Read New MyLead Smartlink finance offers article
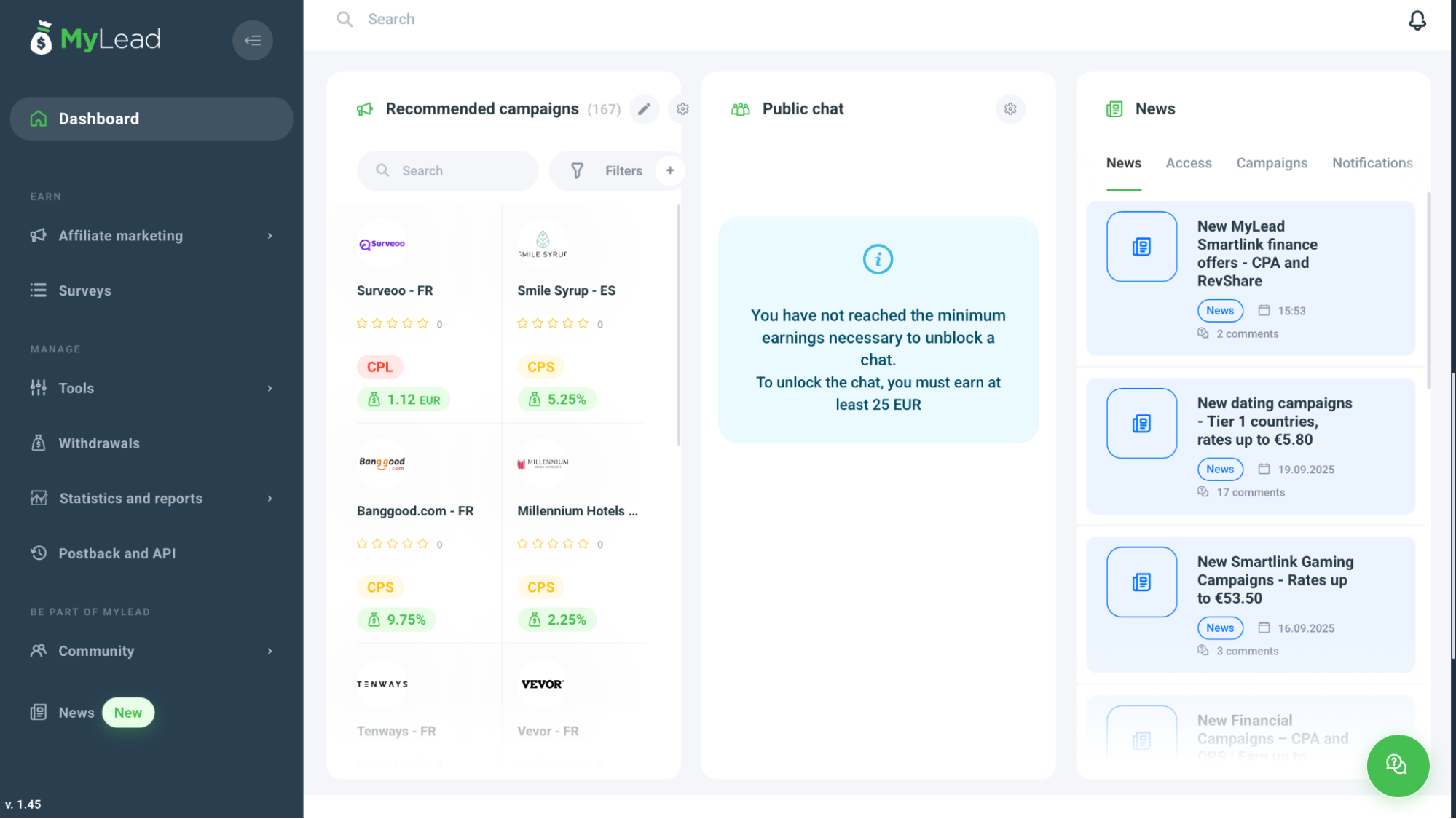The height and width of the screenshot is (819, 1456). click(x=1257, y=253)
